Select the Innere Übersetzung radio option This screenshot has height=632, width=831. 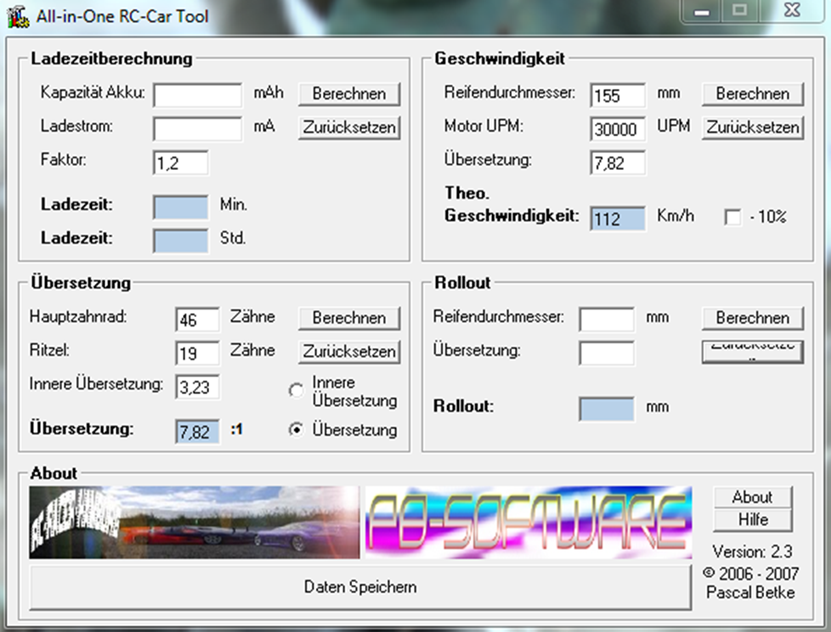[x=296, y=391]
